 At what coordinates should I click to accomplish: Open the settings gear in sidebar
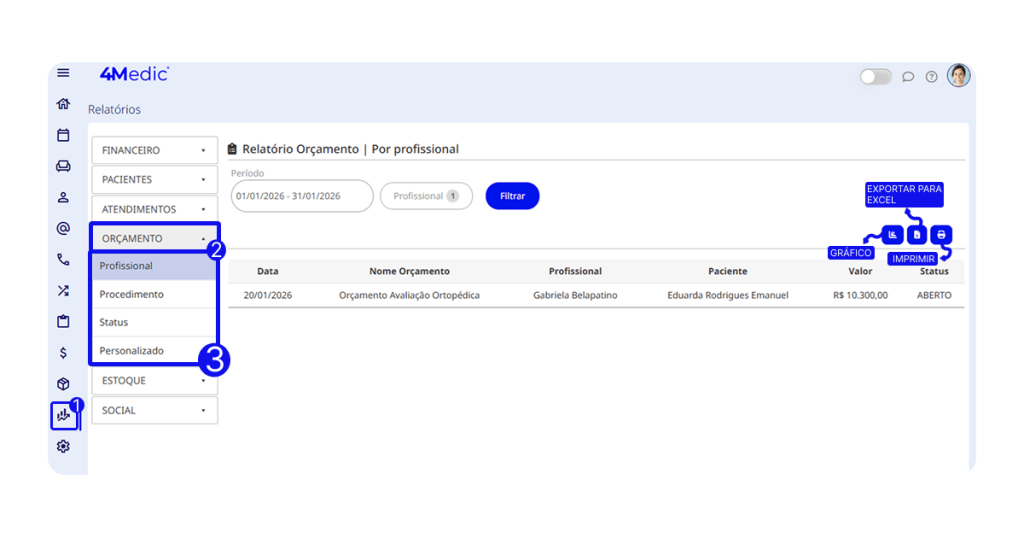click(x=64, y=446)
